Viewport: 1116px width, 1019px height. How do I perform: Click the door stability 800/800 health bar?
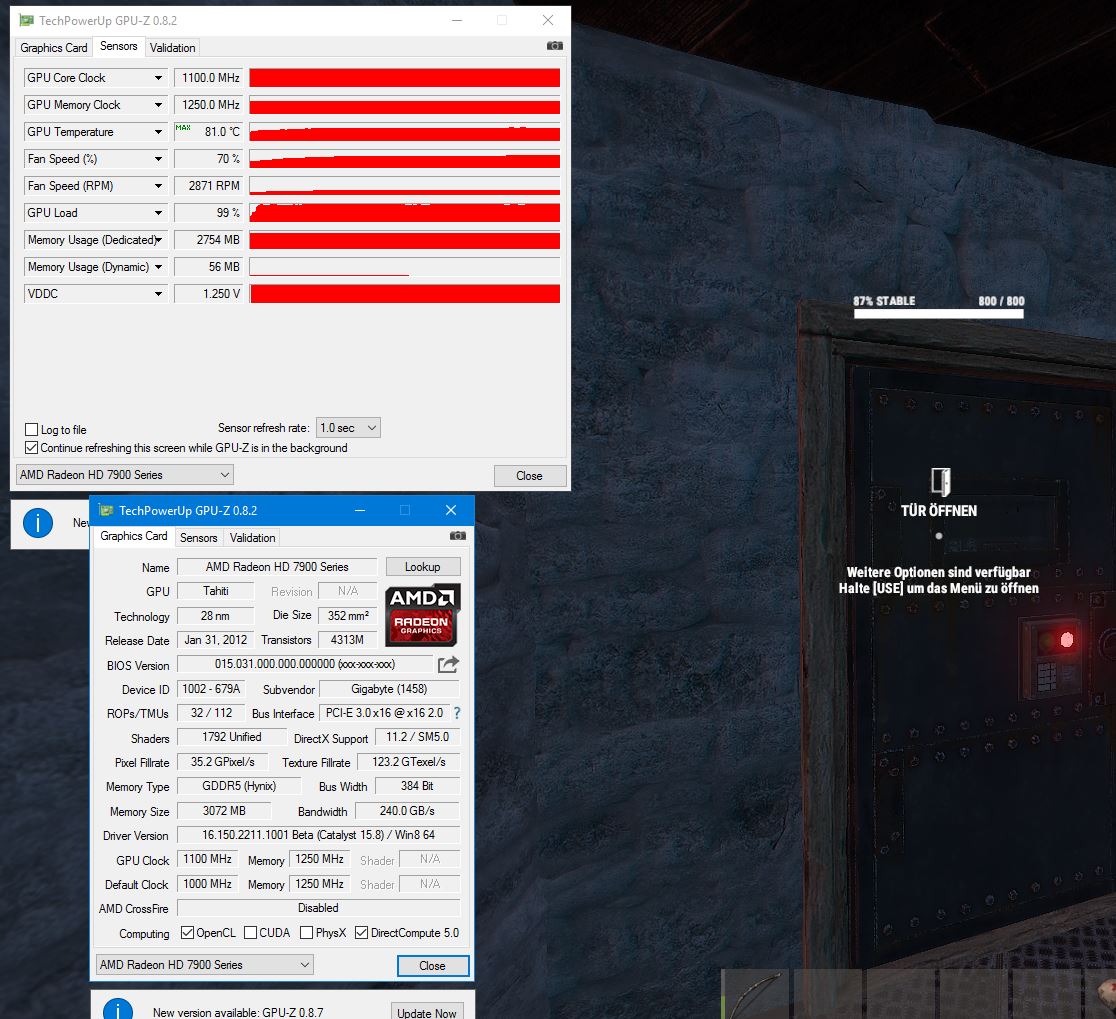[x=939, y=314]
